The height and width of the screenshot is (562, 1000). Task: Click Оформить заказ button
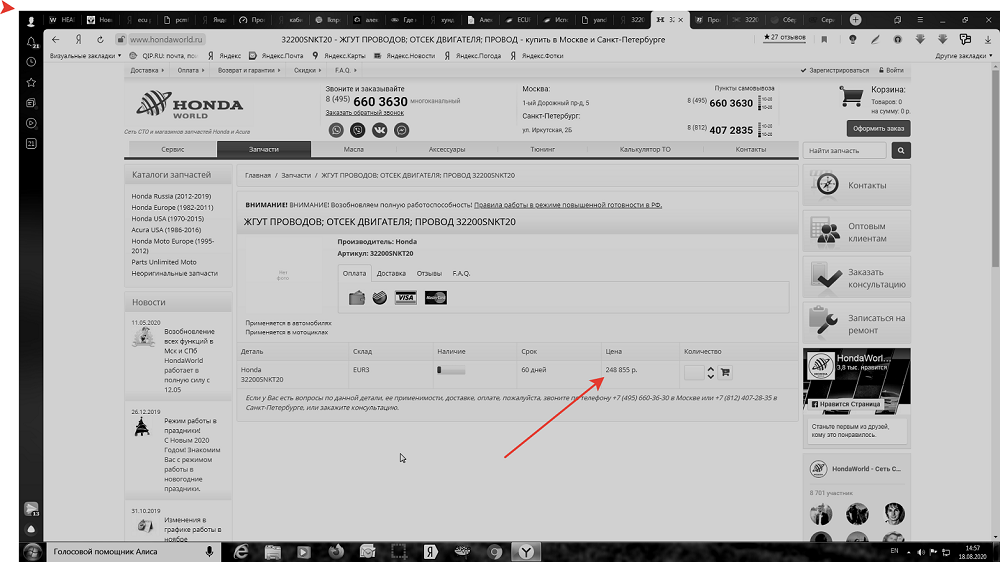[878, 128]
